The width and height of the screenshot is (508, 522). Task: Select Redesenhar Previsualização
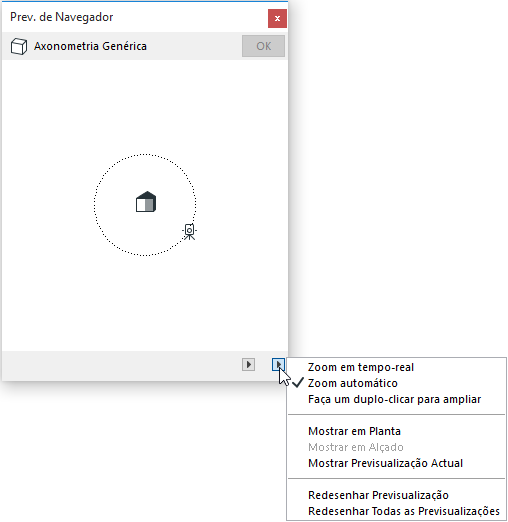[x=396, y=495]
